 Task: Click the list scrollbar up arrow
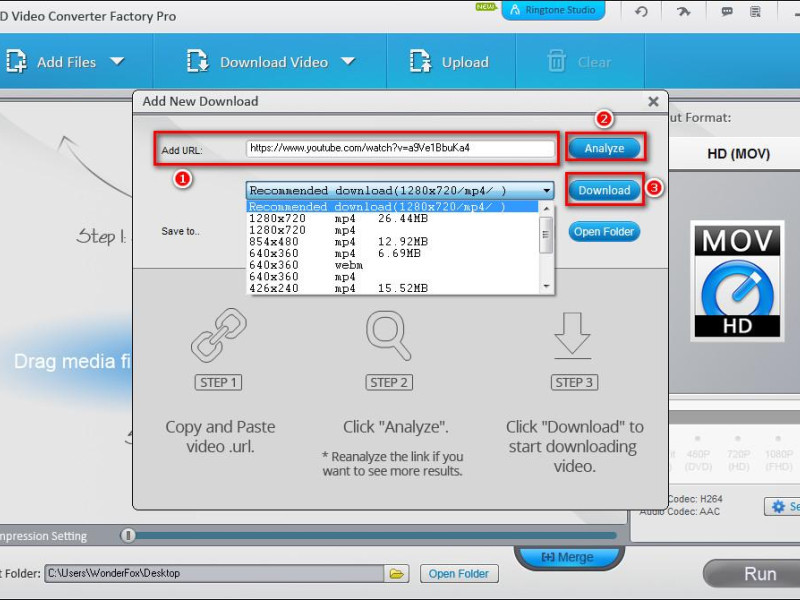coord(546,208)
